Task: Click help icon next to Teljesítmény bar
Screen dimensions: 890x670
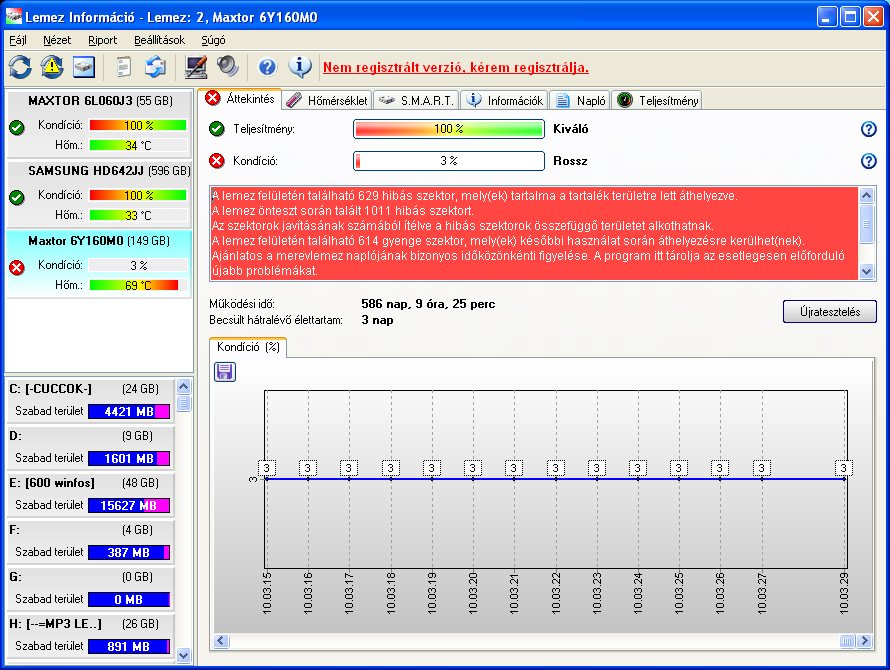Action: [x=868, y=129]
